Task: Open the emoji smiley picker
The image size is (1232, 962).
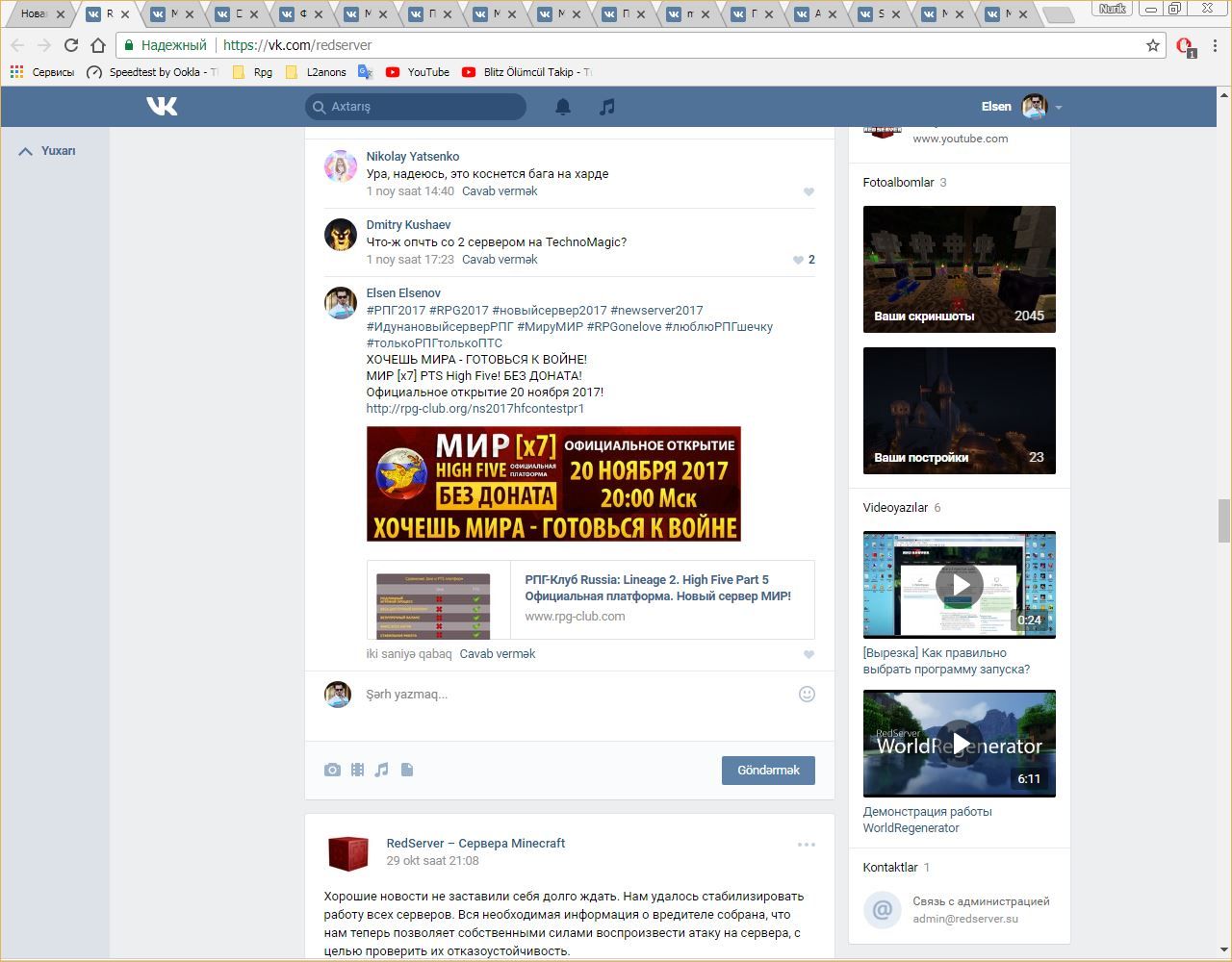Action: click(807, 694)
